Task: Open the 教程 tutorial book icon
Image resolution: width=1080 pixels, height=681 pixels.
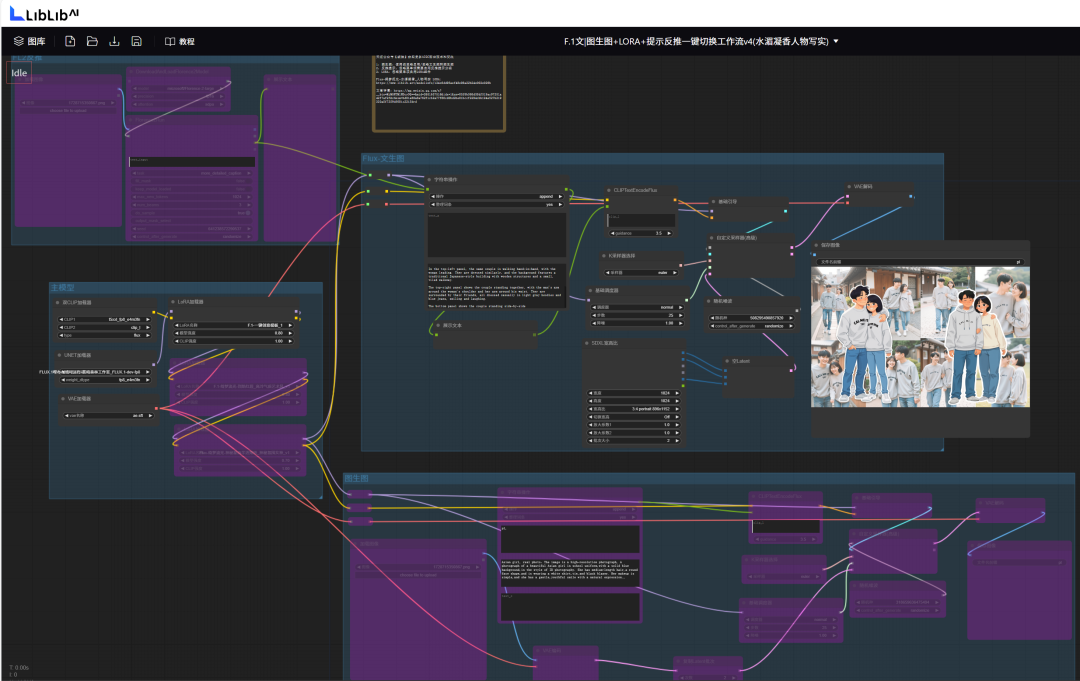Action: pos(169,41)
